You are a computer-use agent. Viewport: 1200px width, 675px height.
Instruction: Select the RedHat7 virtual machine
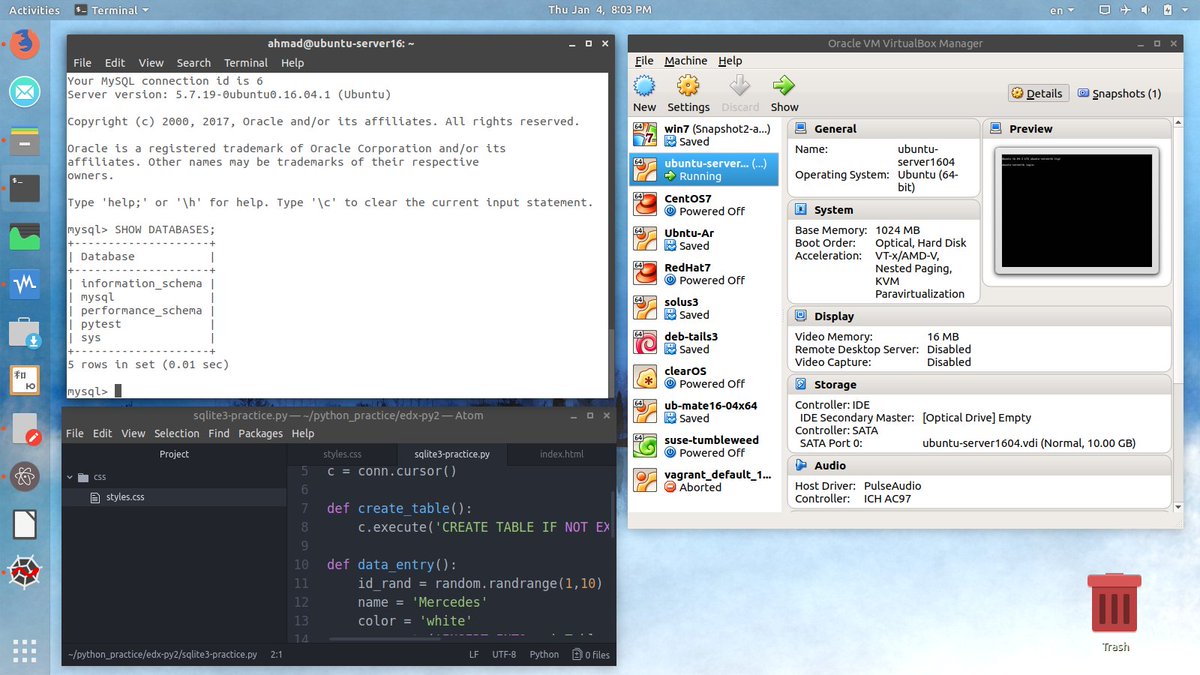coord(704,273)
